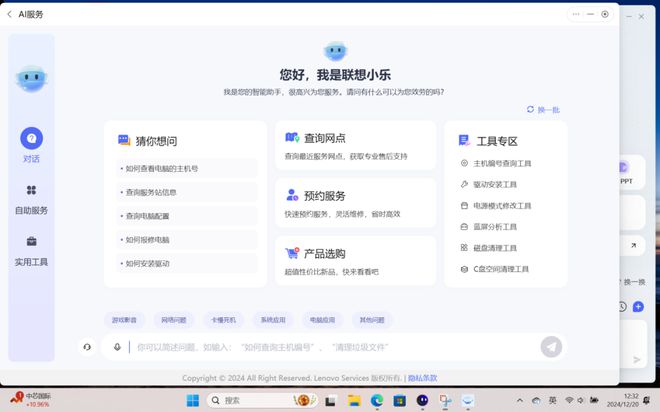Click the Lenovo robot app icon on taskbar
The image size is (660, 412).
[468, 401]
